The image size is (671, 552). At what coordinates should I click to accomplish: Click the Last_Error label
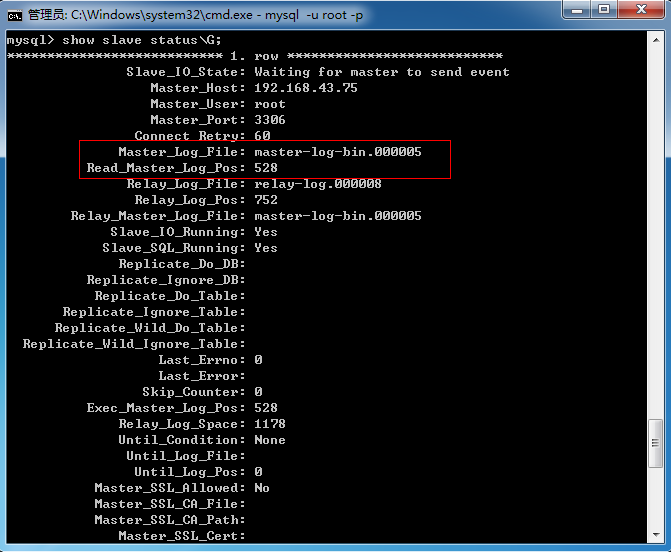point(202,376)
